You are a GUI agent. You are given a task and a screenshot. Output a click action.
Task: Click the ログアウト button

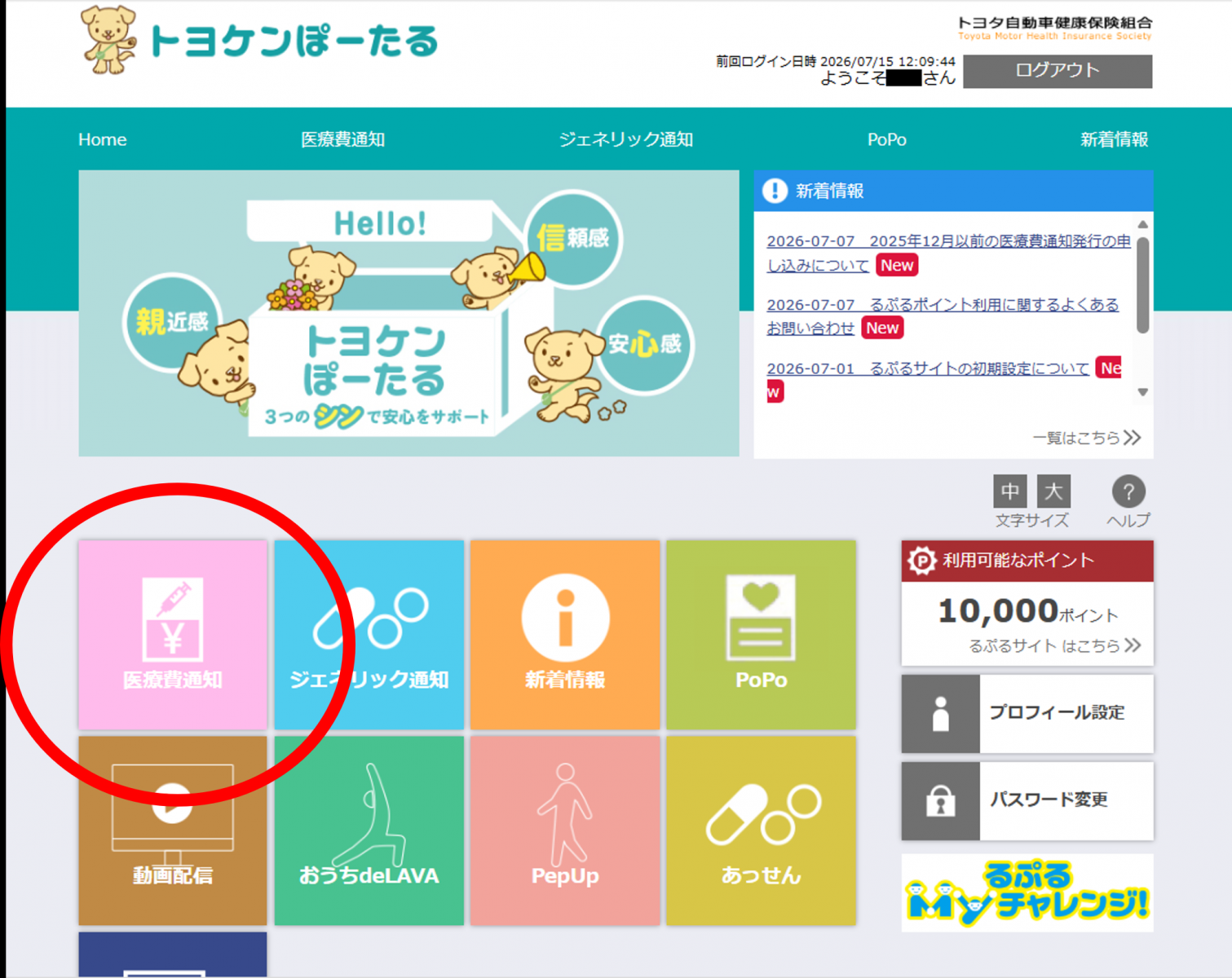pos(1058,71)
